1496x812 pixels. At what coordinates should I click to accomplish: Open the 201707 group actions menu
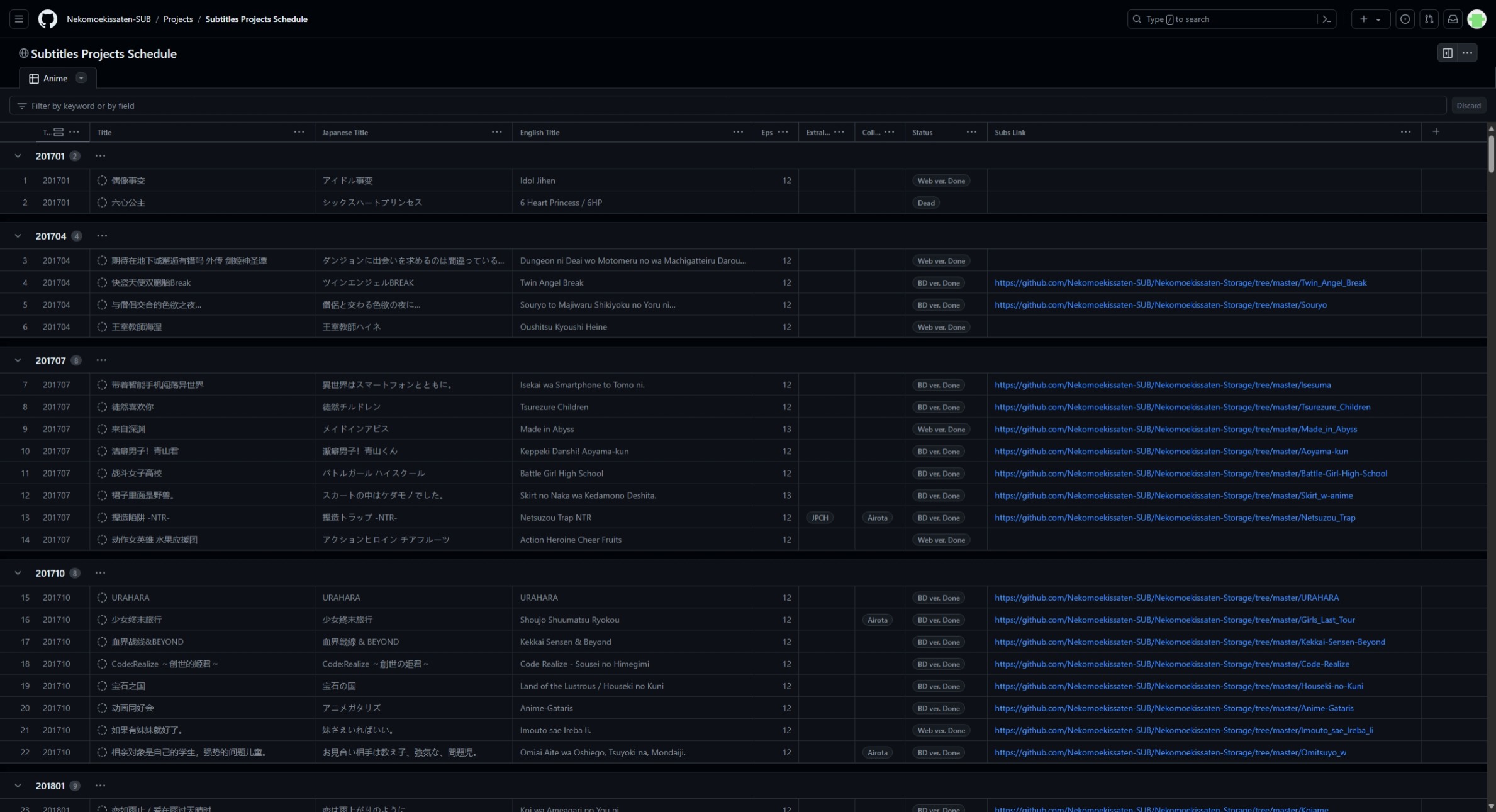(101, 360)
